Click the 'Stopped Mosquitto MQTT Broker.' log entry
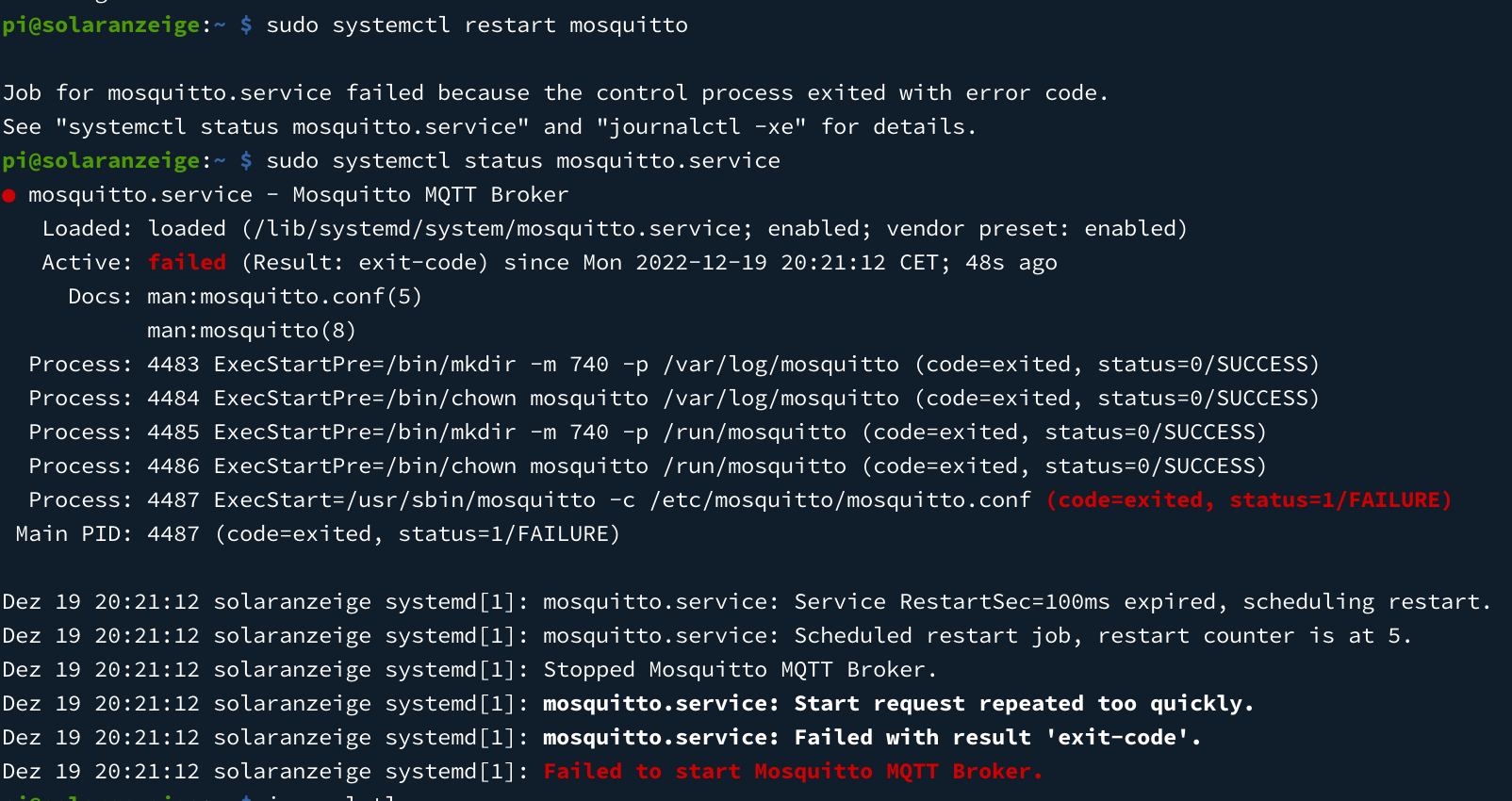This screenshot has height=801, width=1512. (x=739, y=670)
